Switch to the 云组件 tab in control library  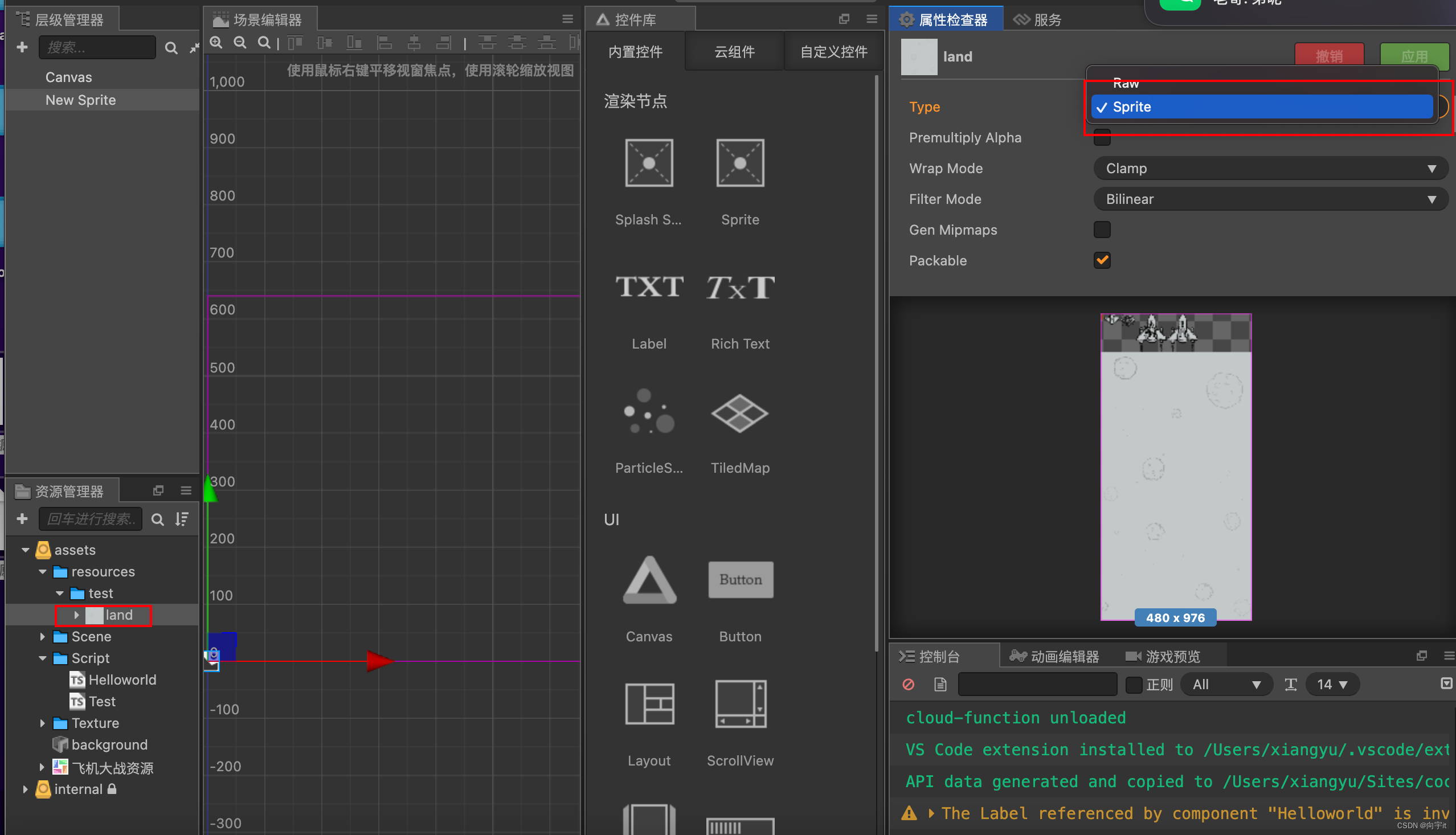[x=734, y=52]
